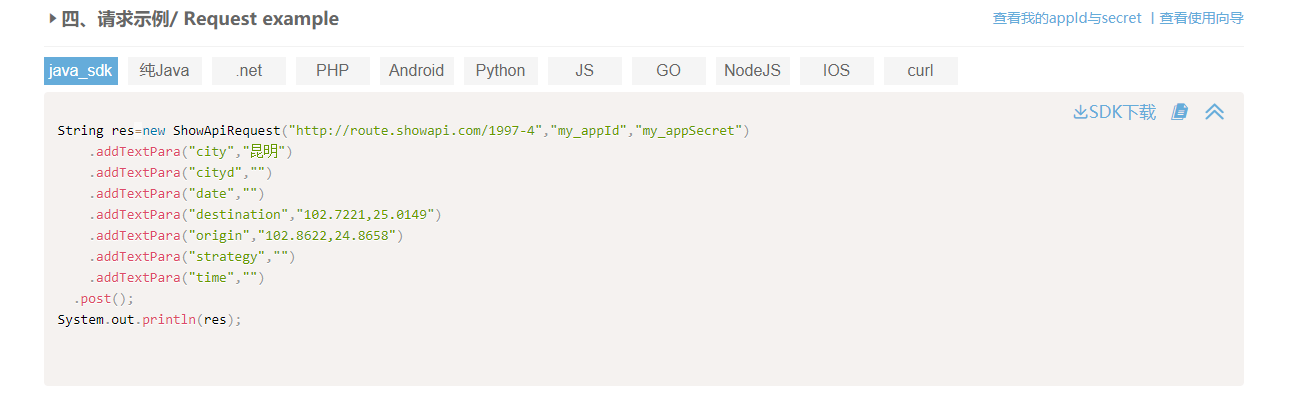
Task: Select the java_sdk tab
Action: (80, 70)
